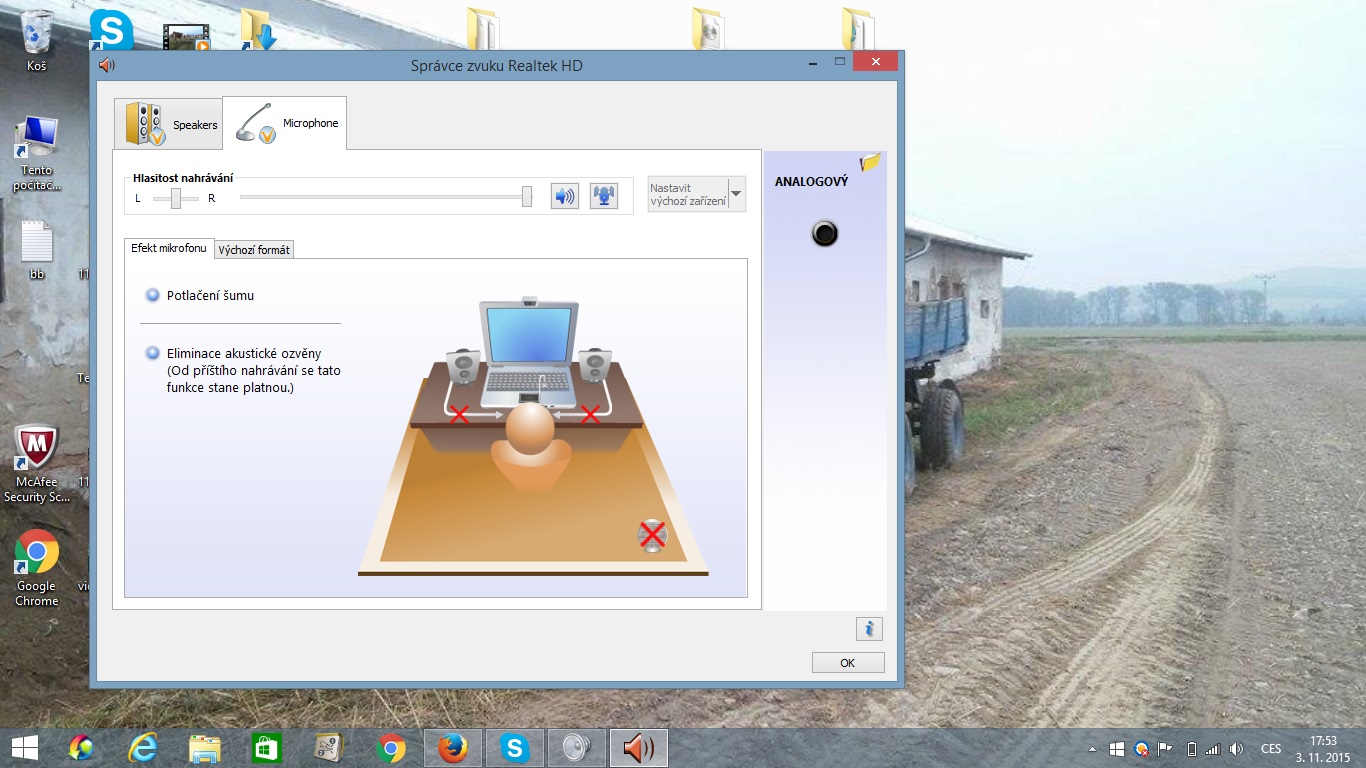Open the Windows Journal taskbar icon
Image resolution: width=1366 pixels, height=768 pixels.
(329, 748)
